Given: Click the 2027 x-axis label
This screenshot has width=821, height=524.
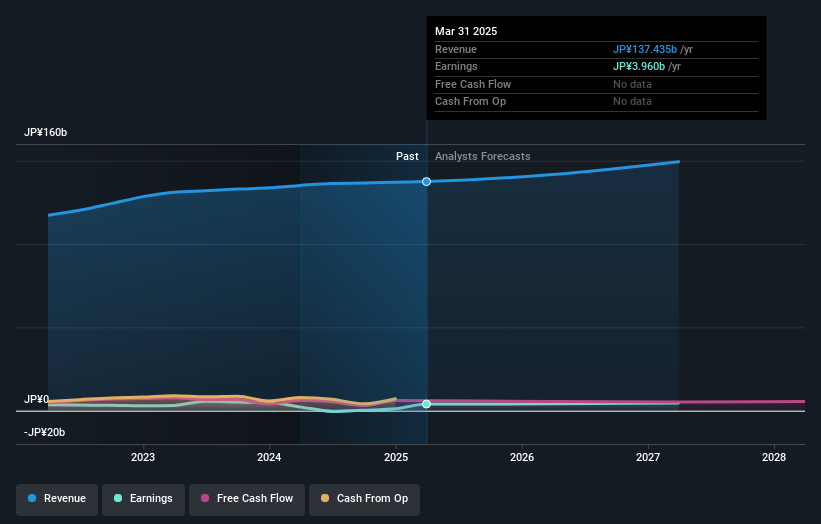Looking at the screenshot, I should [648, 458].
